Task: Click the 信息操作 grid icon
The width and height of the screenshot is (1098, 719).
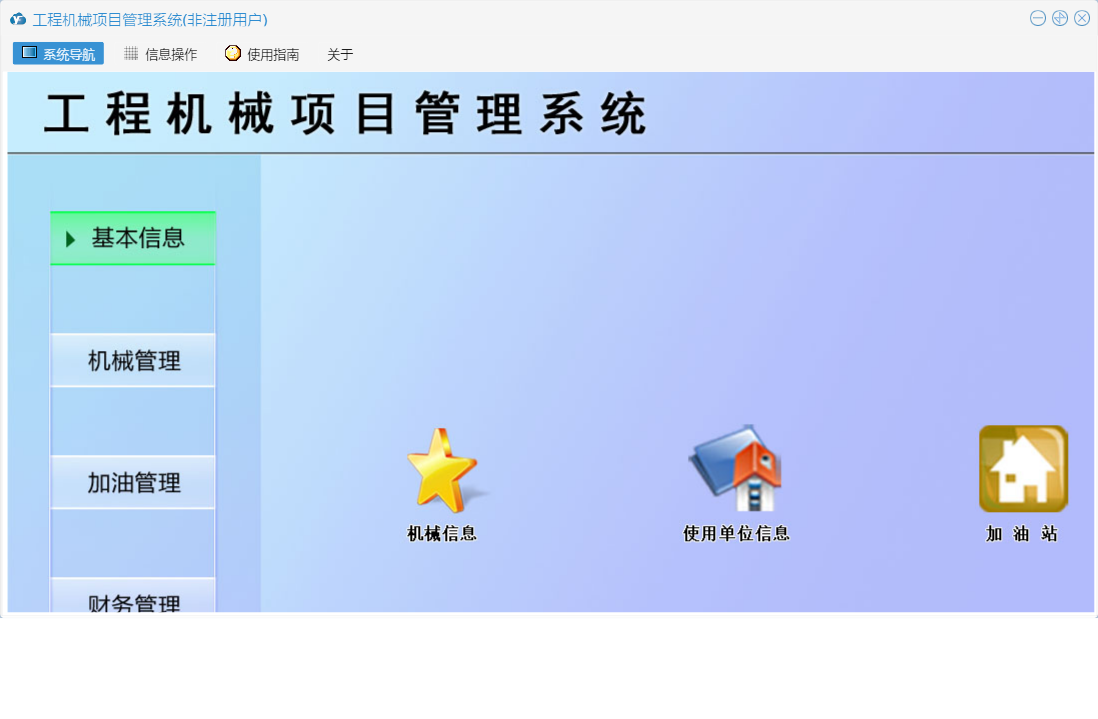Action: (x=131, y=53)
